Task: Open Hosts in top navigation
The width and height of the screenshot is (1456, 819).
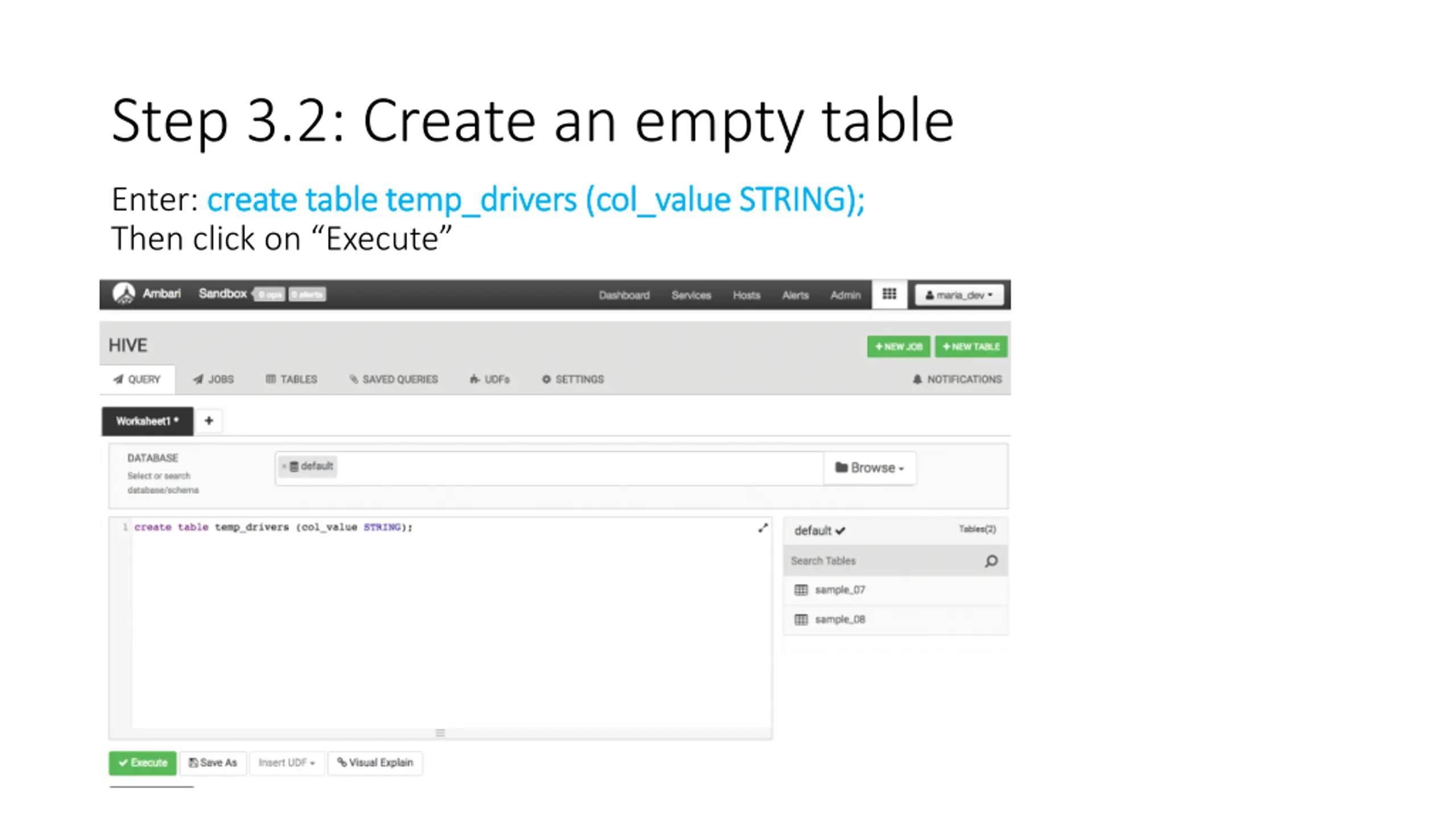Action: pyautogui.click(x=746, y=295)
